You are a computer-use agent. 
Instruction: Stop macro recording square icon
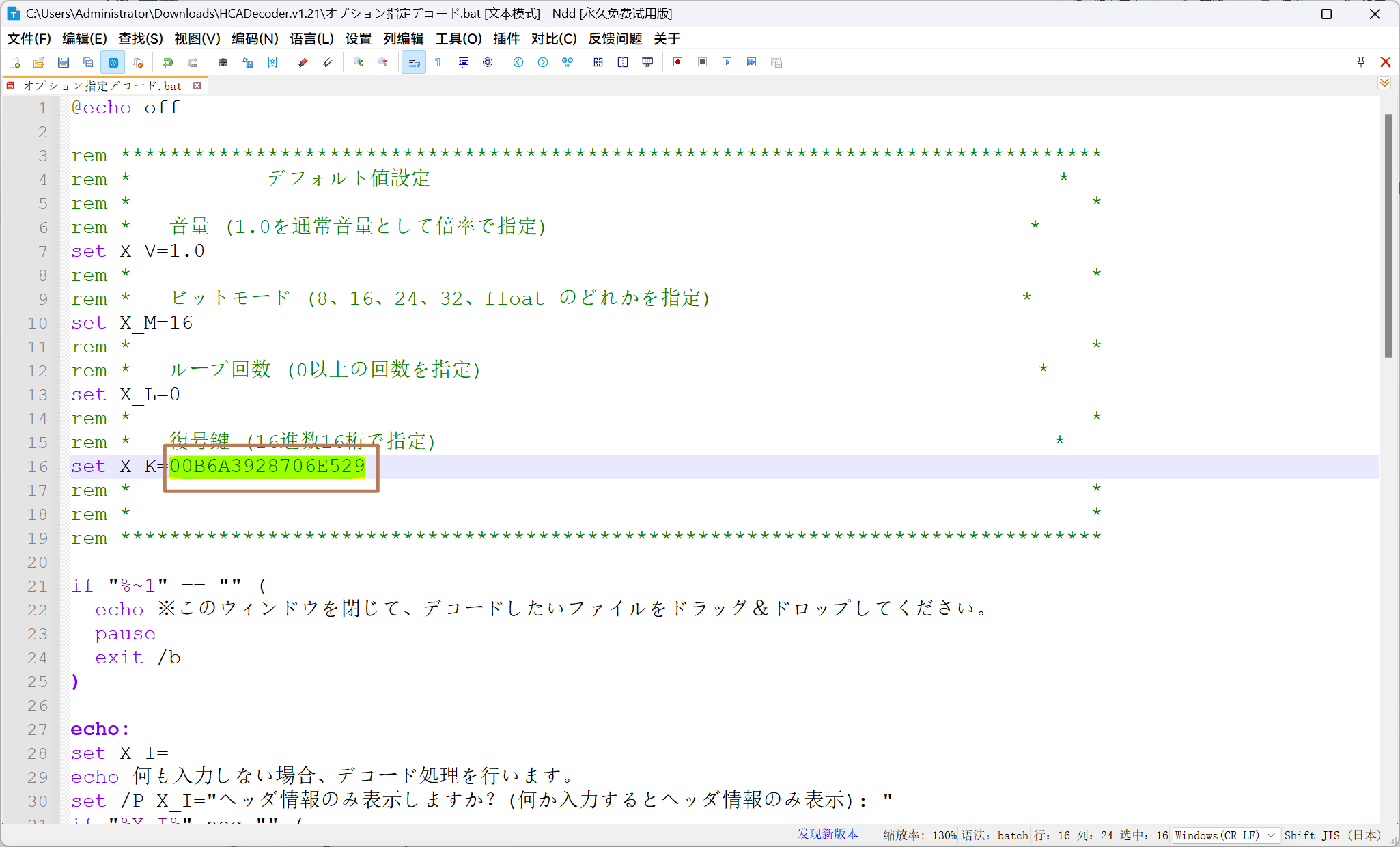point(703,62)
